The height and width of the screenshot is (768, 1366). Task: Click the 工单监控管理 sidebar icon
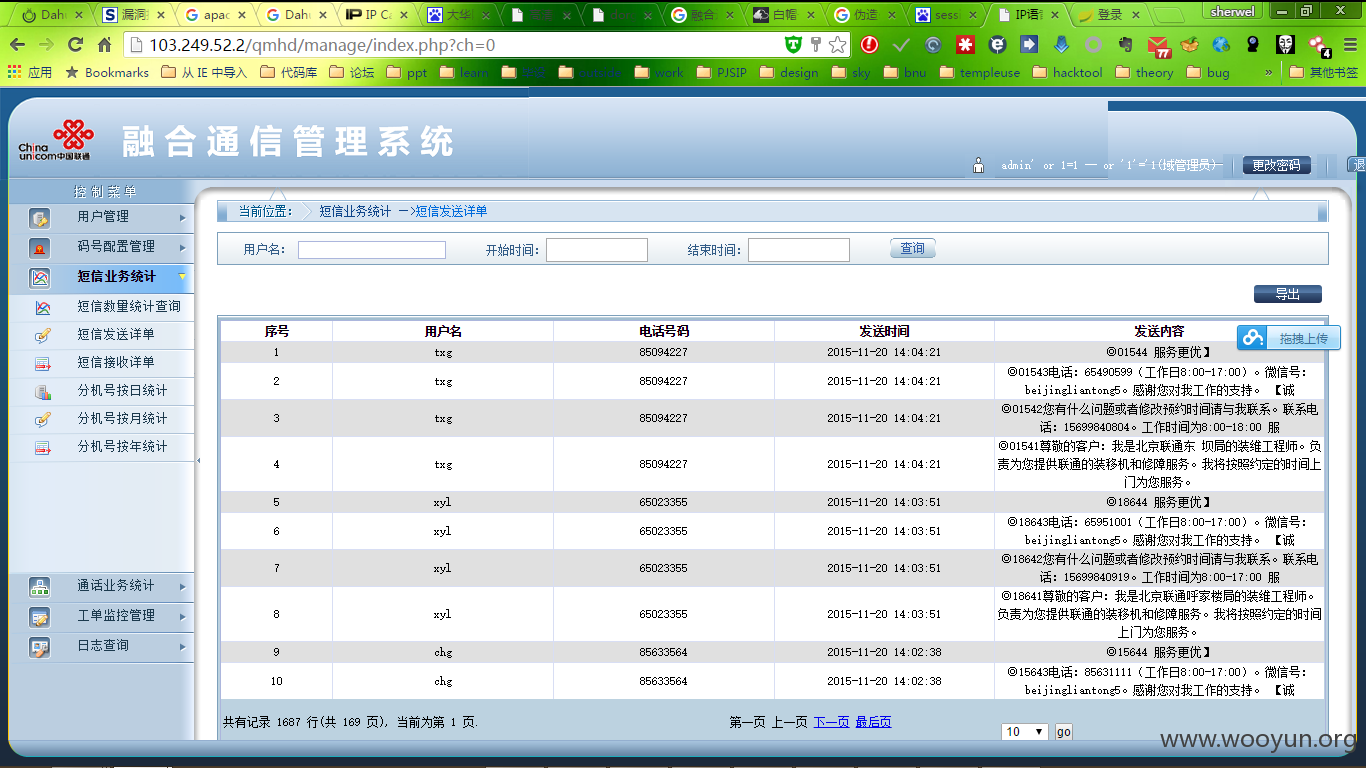(x=39, y=617)
